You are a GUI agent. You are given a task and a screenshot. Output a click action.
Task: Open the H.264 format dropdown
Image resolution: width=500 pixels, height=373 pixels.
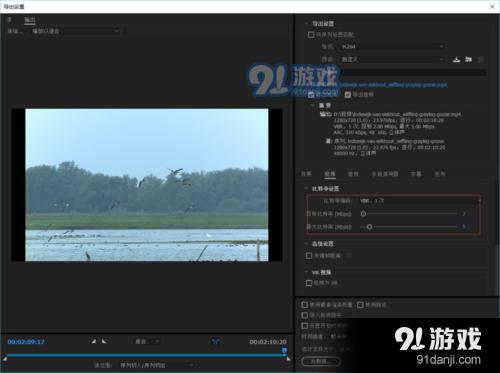click(x=393, y=47)
